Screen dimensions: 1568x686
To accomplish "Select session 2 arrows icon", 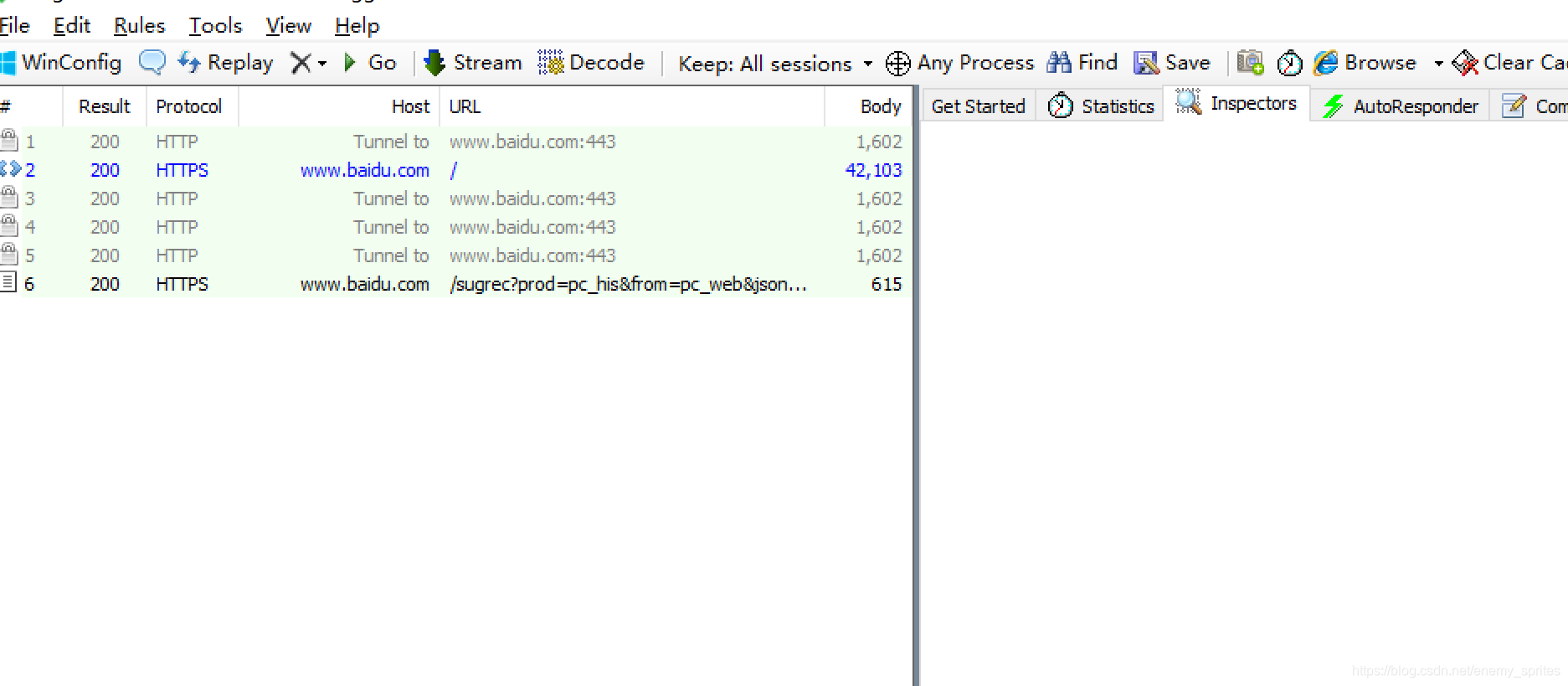I will 10,169.
